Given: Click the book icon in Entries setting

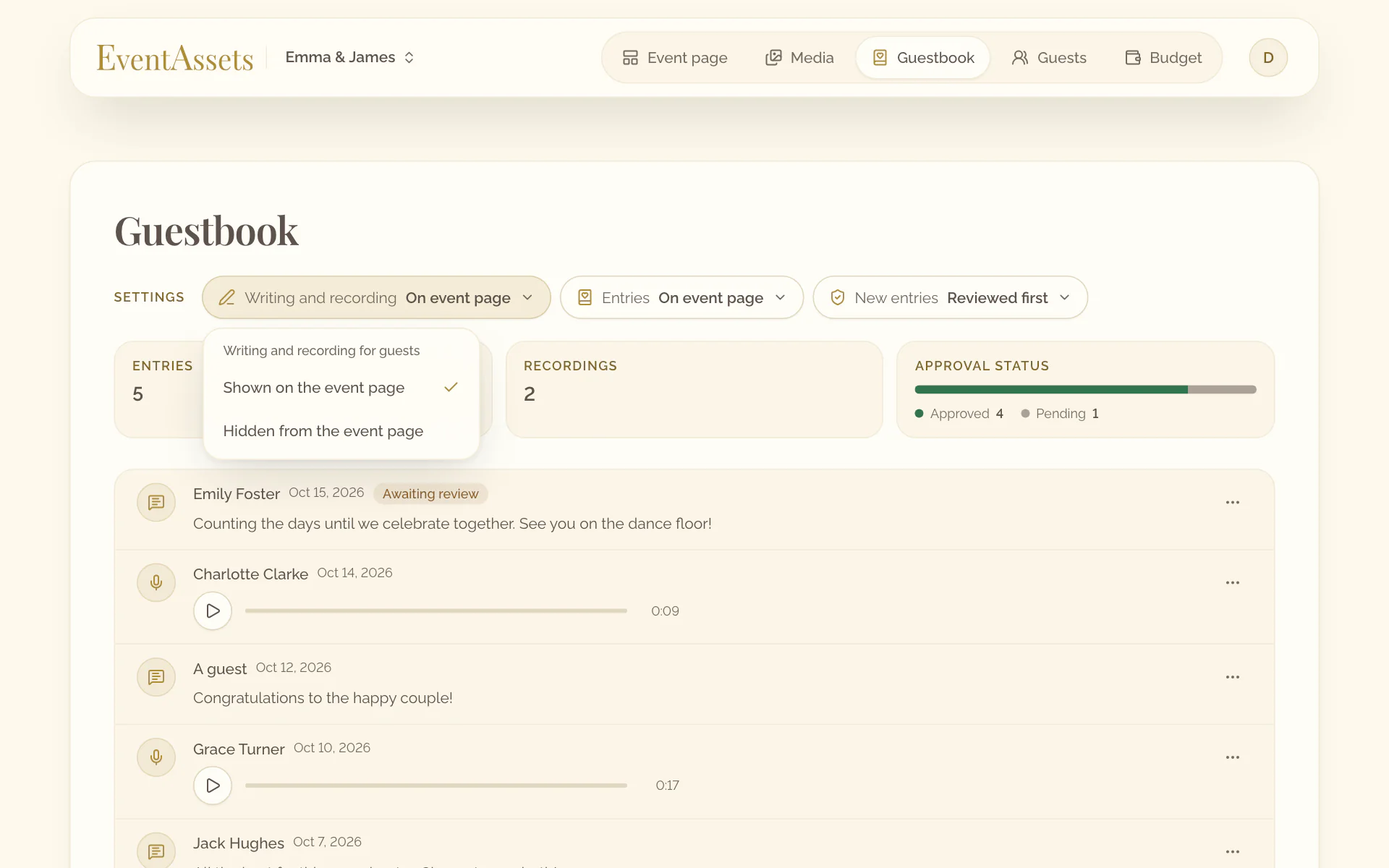Looking at the screenshot, I should [585, 297].
